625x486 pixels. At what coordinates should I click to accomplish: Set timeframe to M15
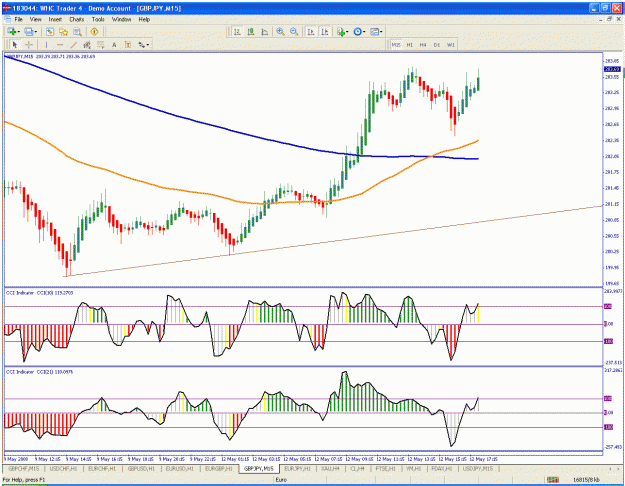pyautogui.click(x=396, y=45)
